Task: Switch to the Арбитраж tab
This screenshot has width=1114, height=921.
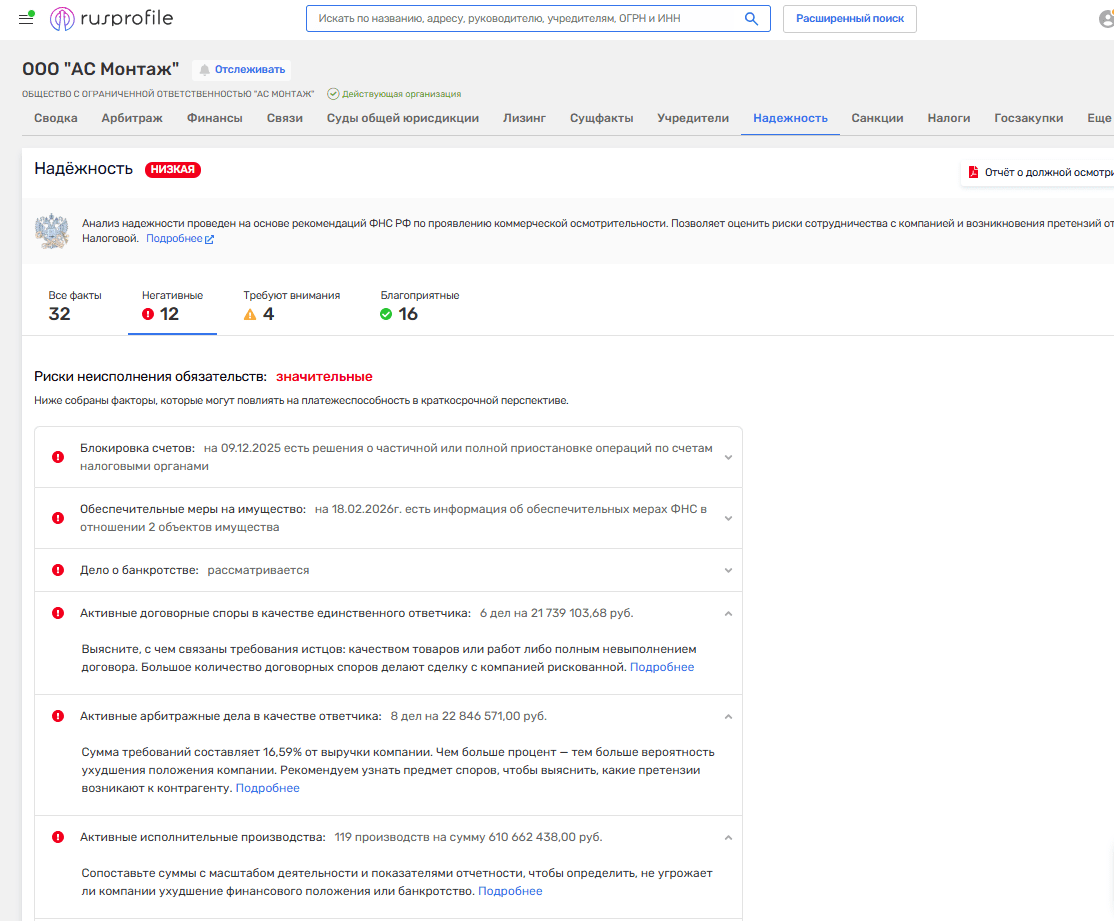Action: point(132,118)
